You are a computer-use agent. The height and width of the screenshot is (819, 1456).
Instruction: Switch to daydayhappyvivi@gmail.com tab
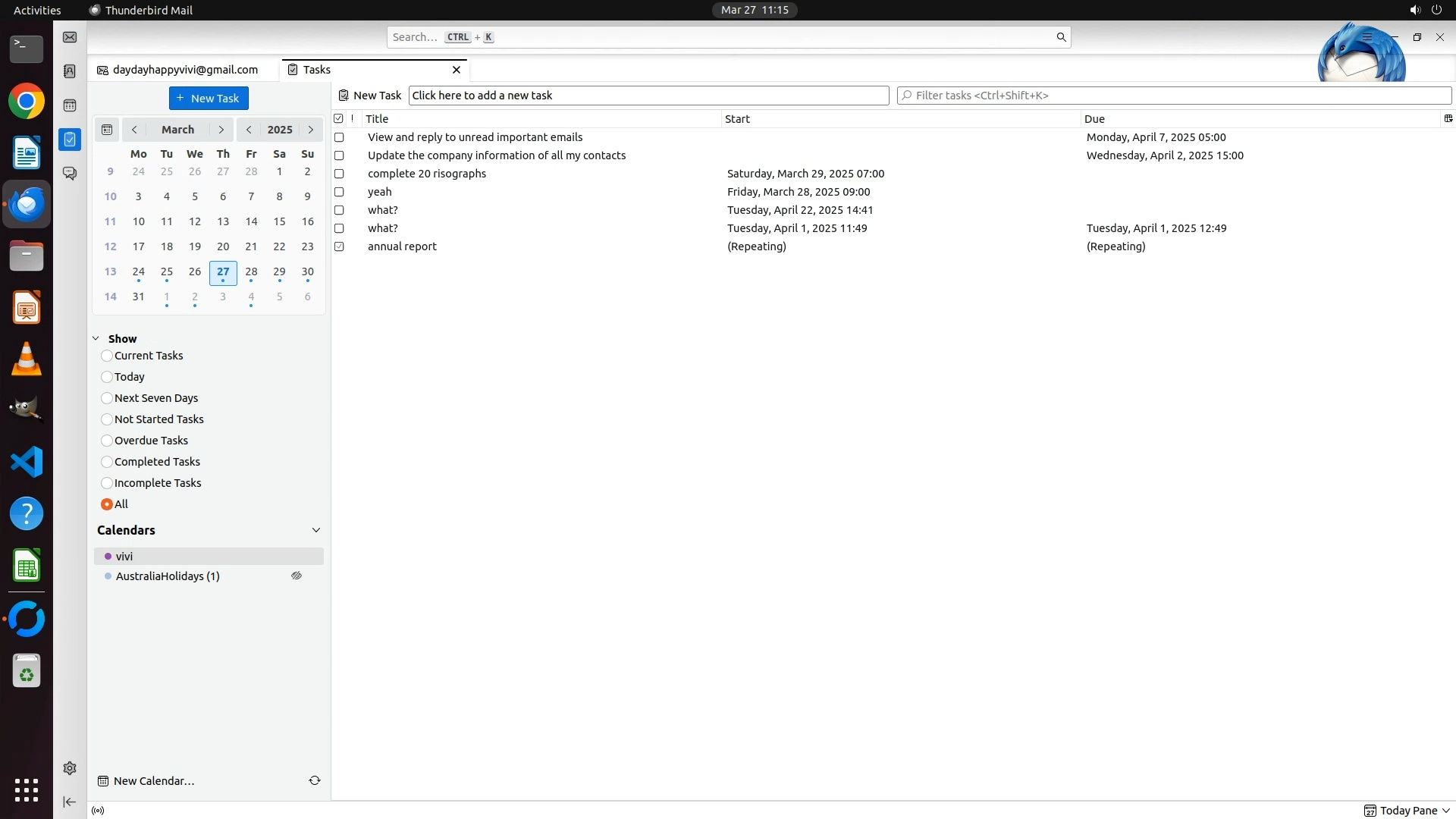[x=184, y=70]
